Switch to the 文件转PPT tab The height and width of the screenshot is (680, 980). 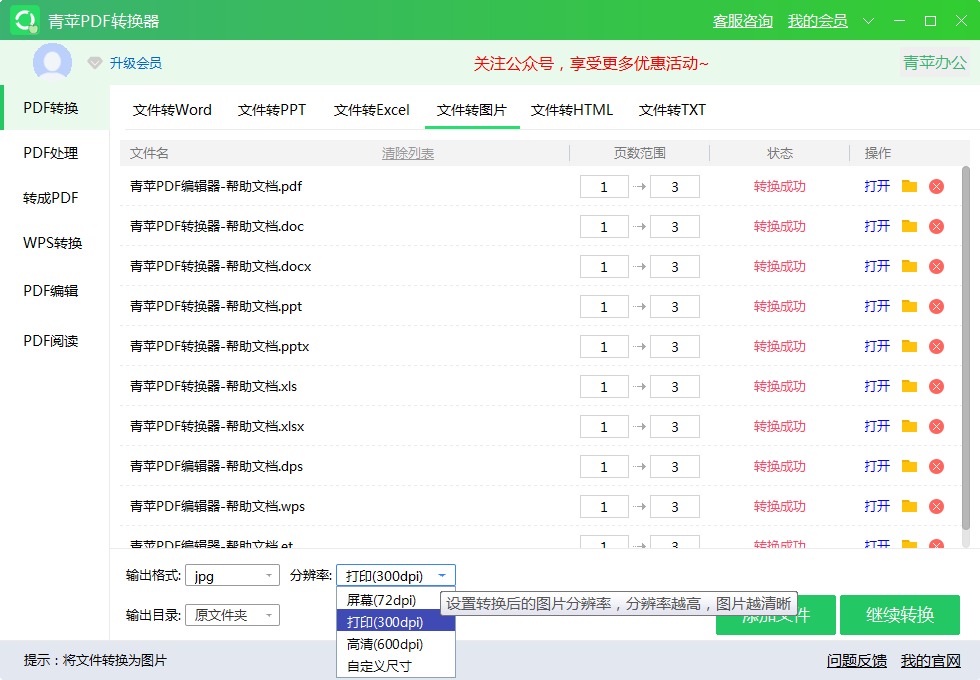tap(272, 110)
